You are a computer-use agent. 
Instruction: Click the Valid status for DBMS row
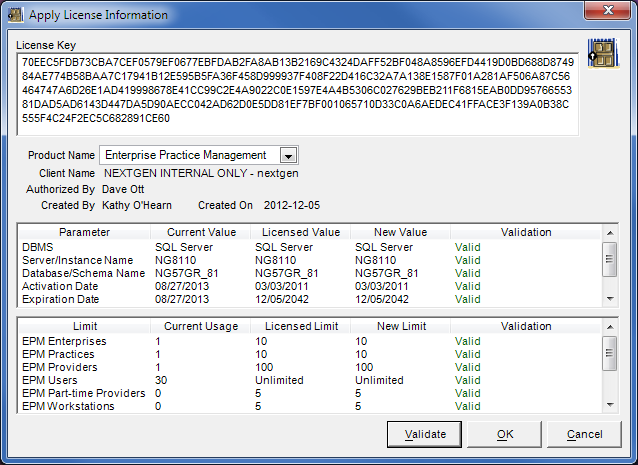tap(468, 247)
